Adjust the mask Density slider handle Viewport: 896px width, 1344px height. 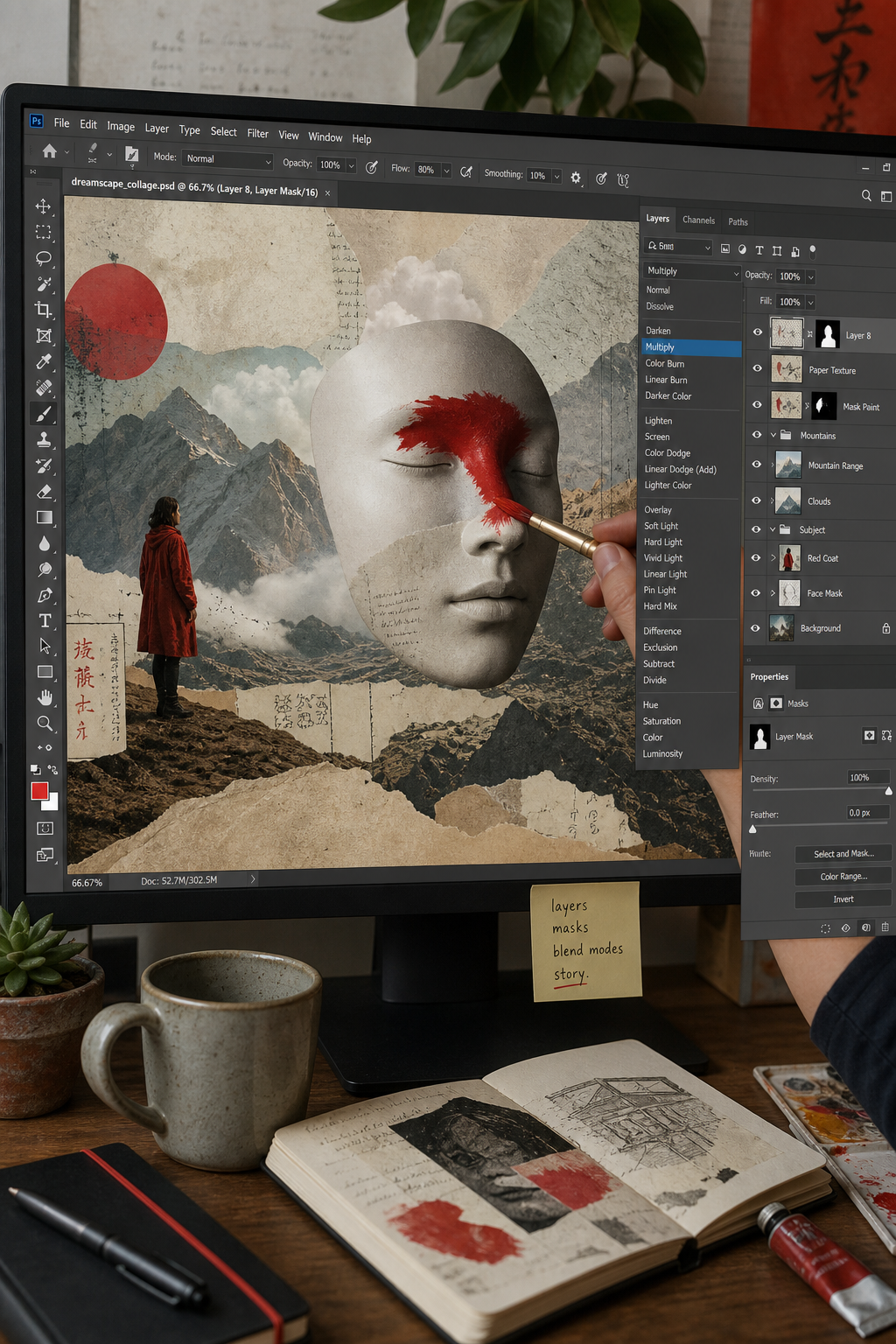click(x=889, y=791)
